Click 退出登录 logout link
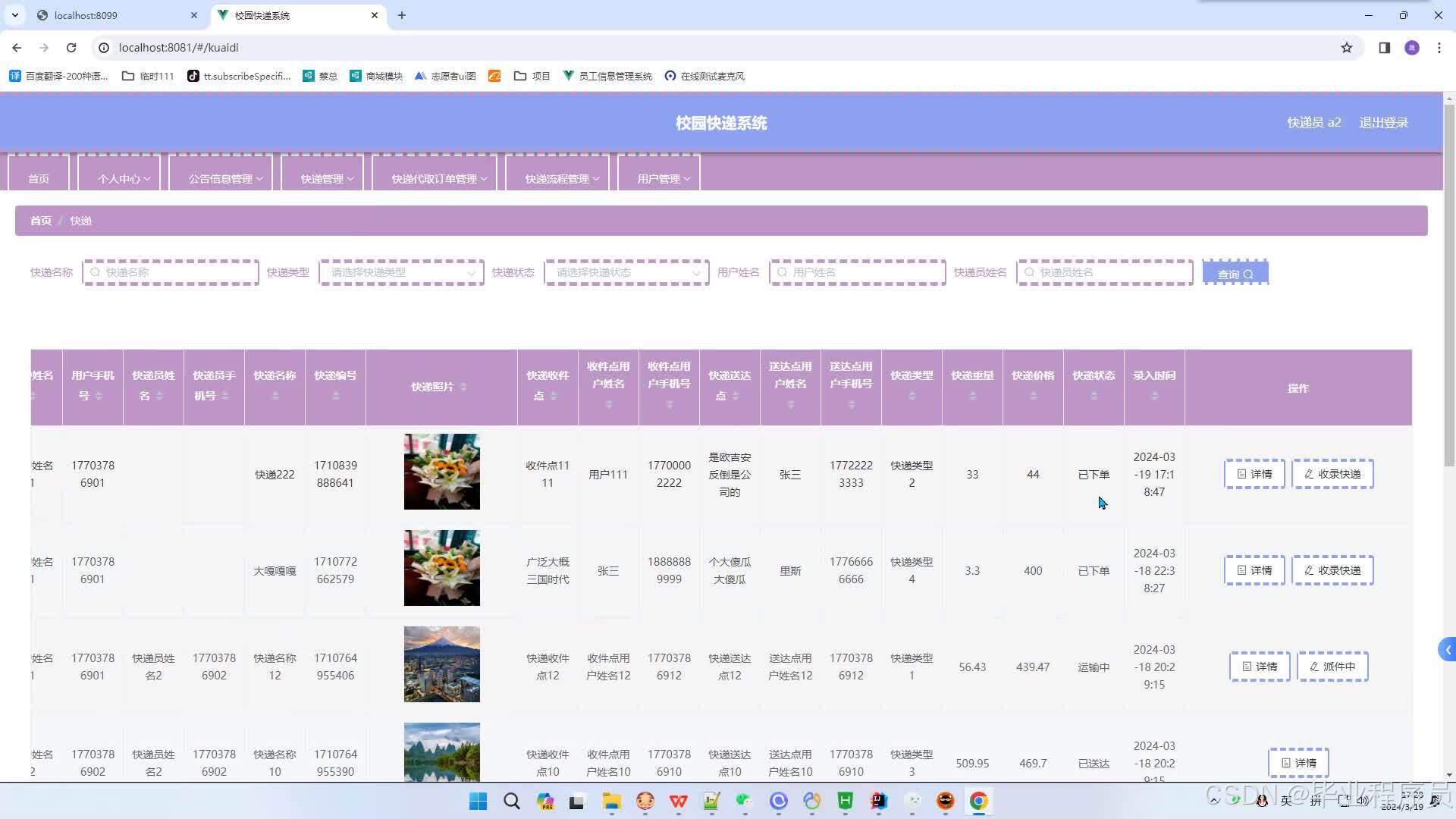The height and width of the screenshot is (819, 1456). (x=1383, y=123)
